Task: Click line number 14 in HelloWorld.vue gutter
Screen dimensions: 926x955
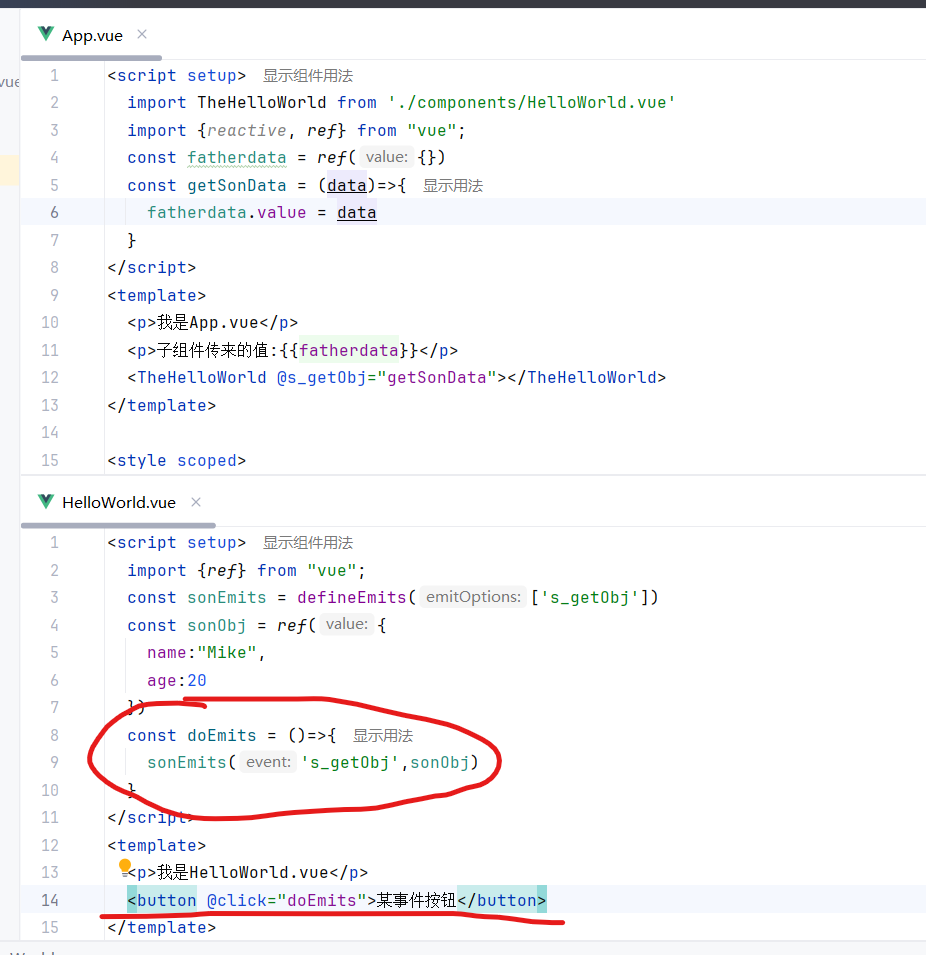Action: coord(50,900)
